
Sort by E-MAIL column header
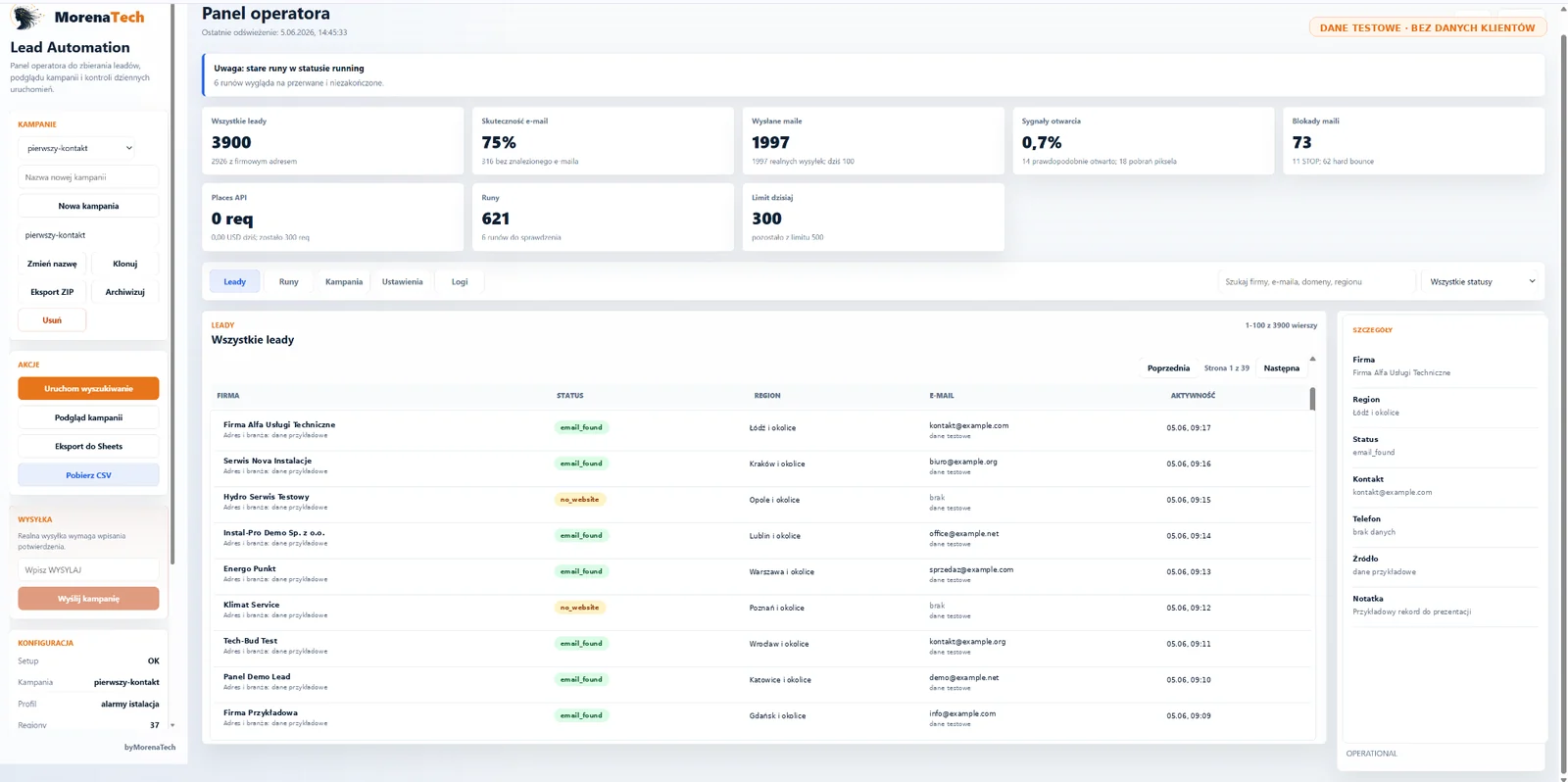942,396
